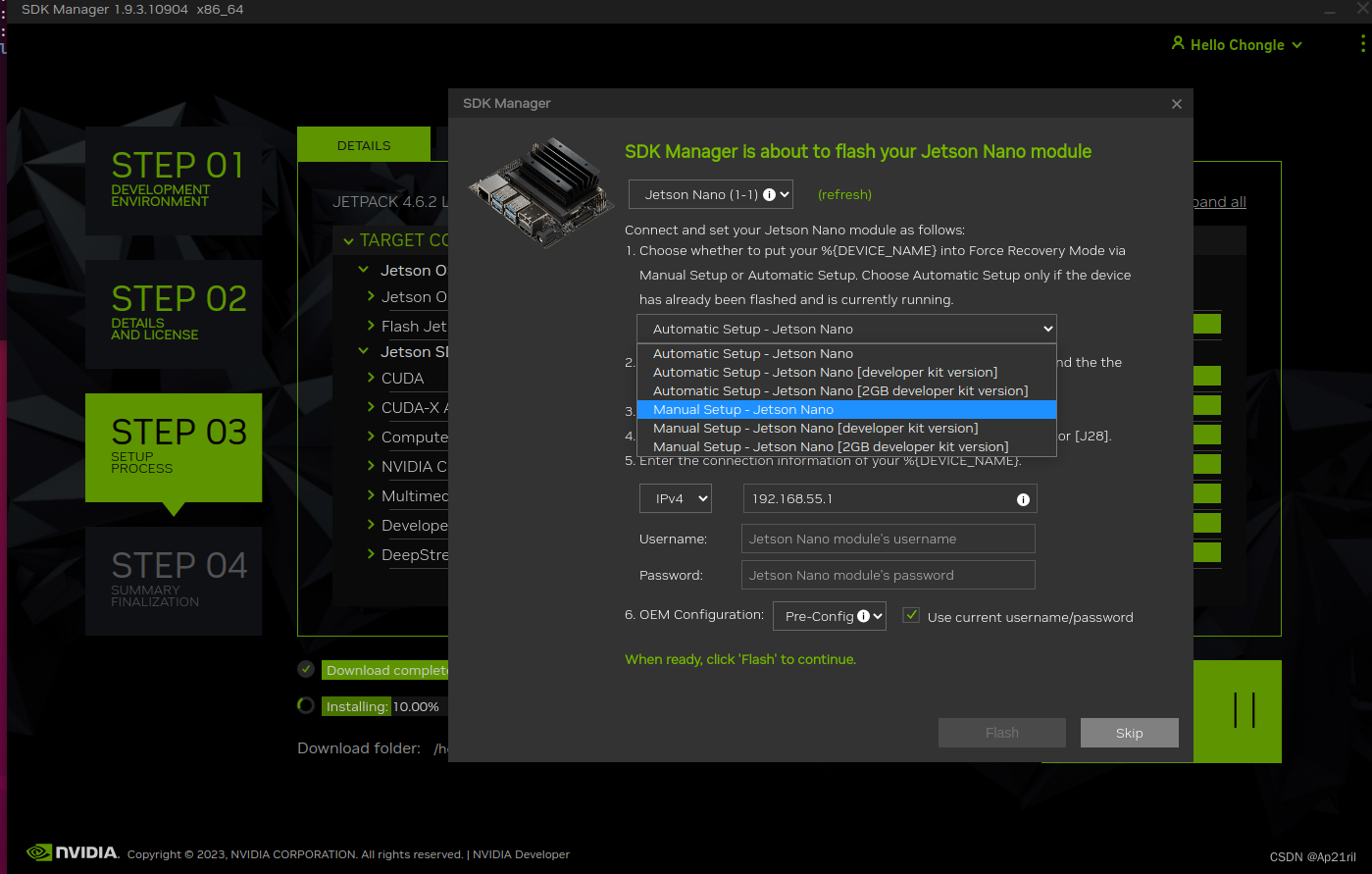
Task: Expand the CUDA component row
Action: click(371, 378)
